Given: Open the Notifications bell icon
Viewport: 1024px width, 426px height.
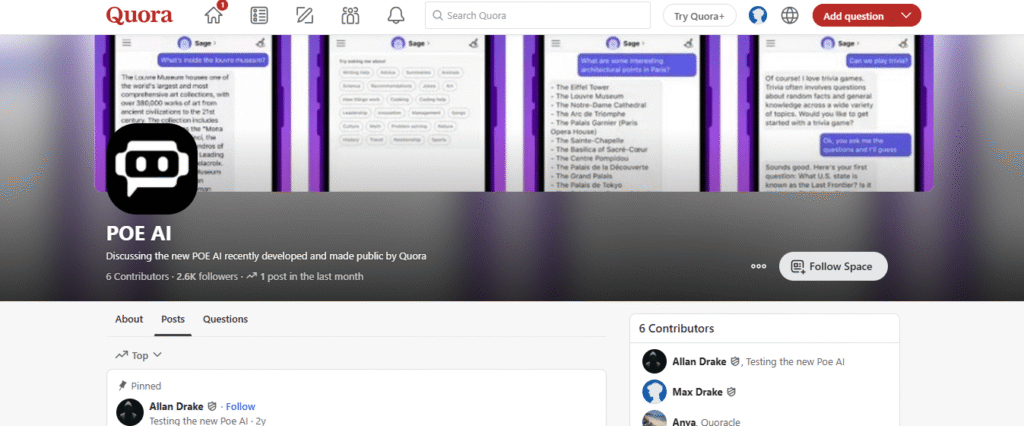Looking at the screenshot, I should [x=396, y=16].
